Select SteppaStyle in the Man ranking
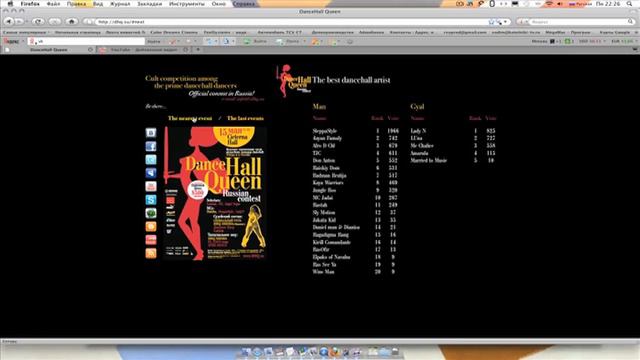 pos(325,131)
